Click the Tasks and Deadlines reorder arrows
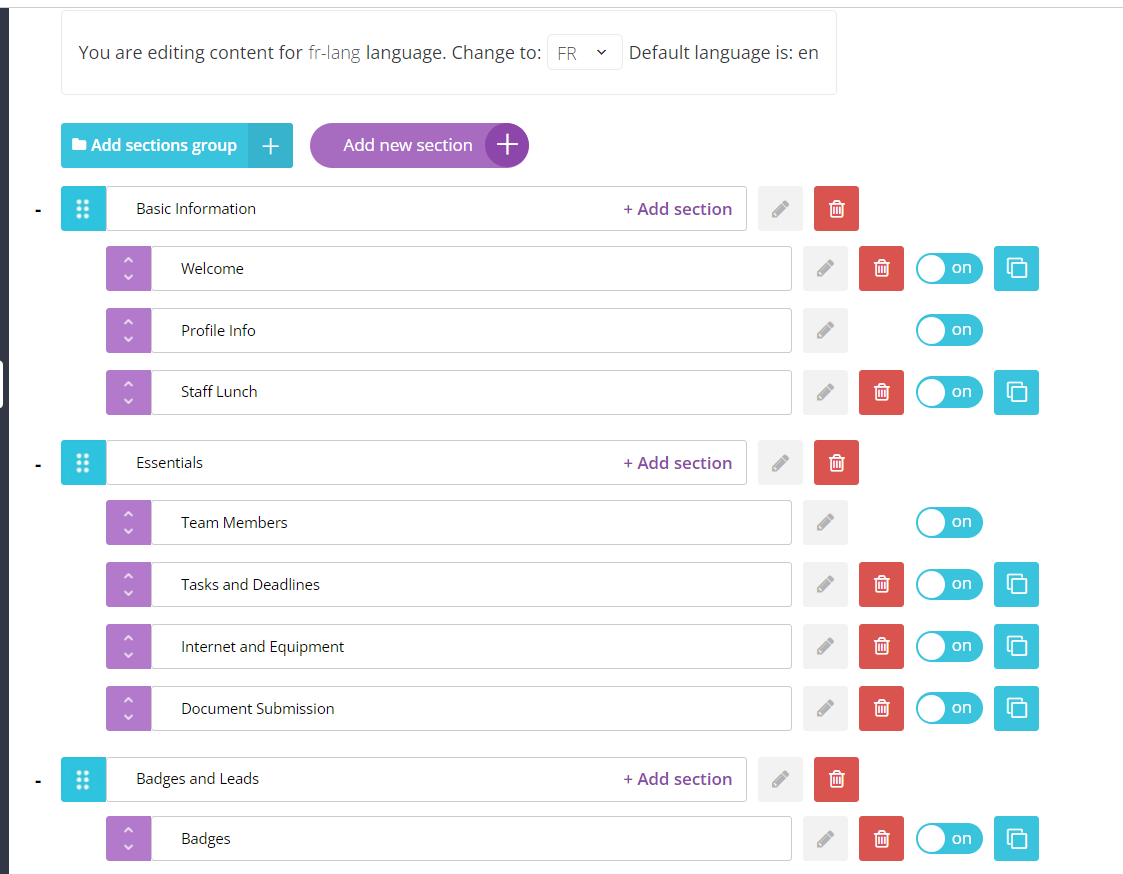The height and width of the screenshot is (874, 1123). [x=128, y=585]
